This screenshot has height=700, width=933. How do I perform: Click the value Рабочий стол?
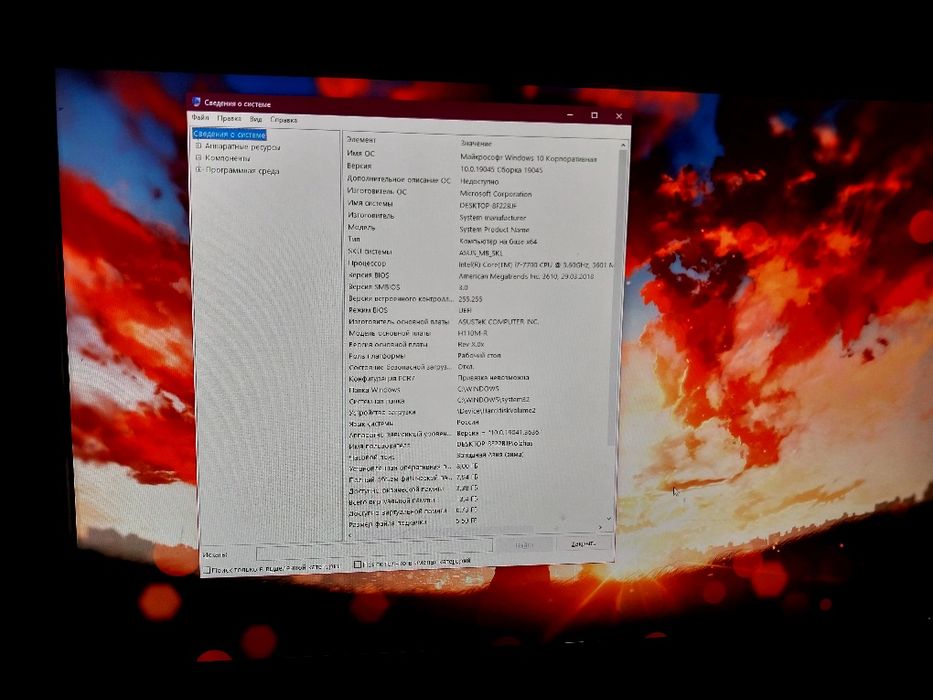coord(479,355)
